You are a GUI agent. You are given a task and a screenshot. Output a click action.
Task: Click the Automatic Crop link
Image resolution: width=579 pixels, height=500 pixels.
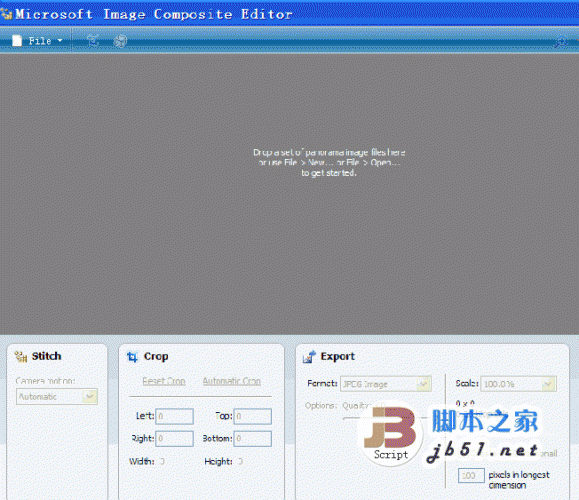232,381
